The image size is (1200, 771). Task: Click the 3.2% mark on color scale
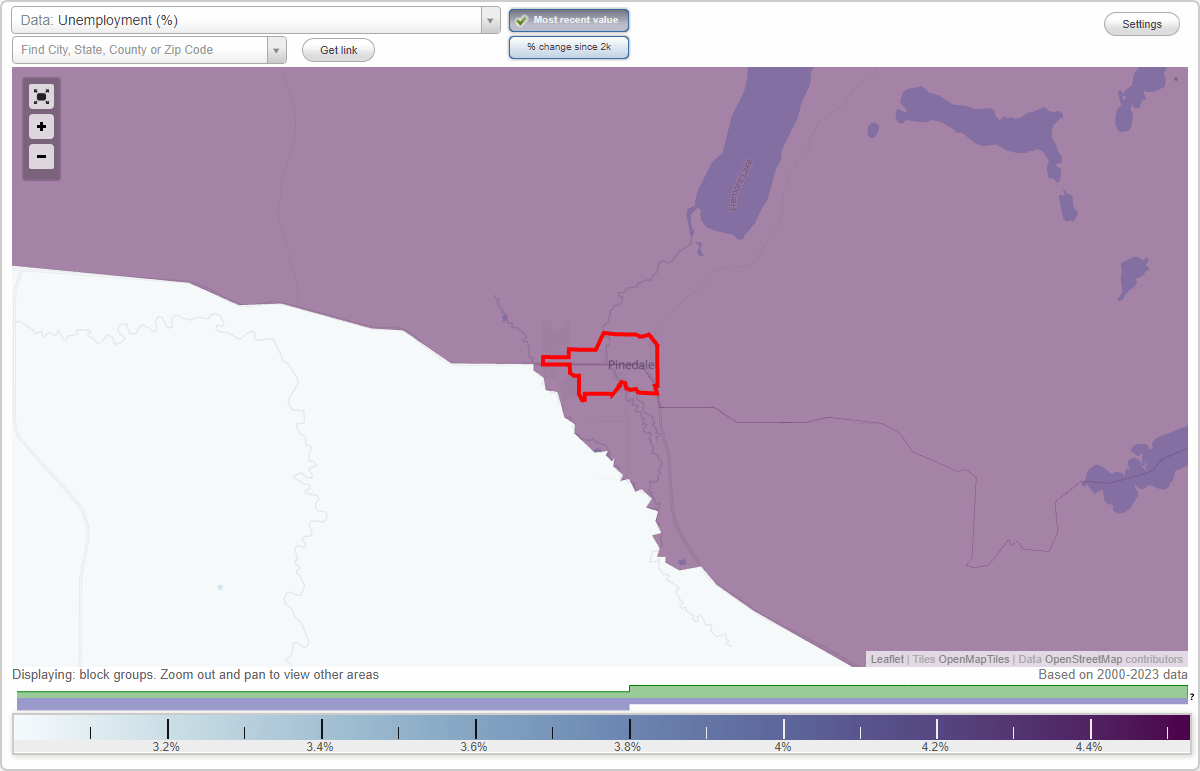point(166,747)
